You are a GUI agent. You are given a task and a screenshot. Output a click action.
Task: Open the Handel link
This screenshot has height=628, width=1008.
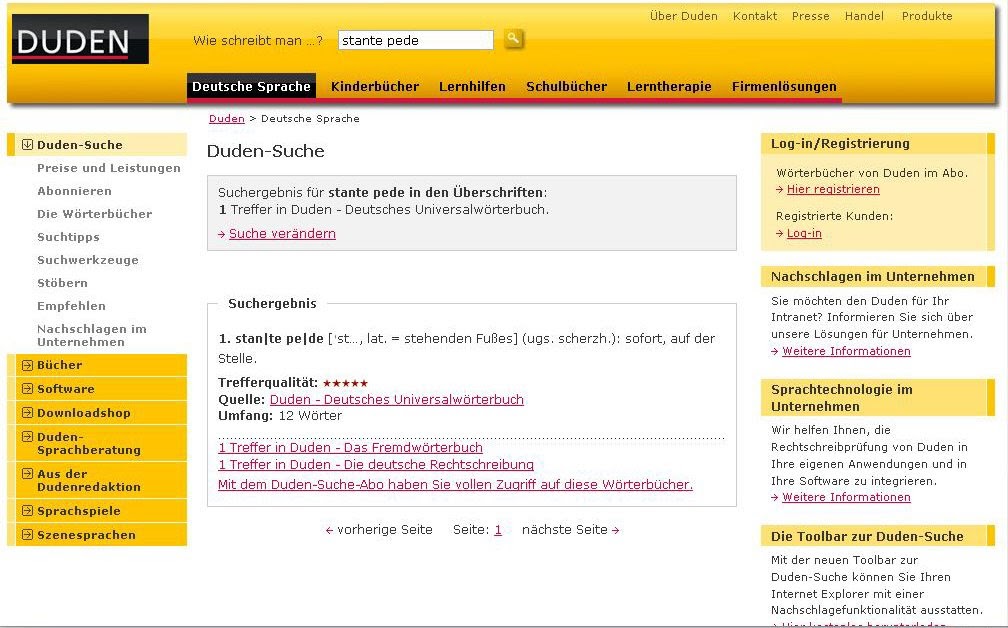[x=864, y=16]
